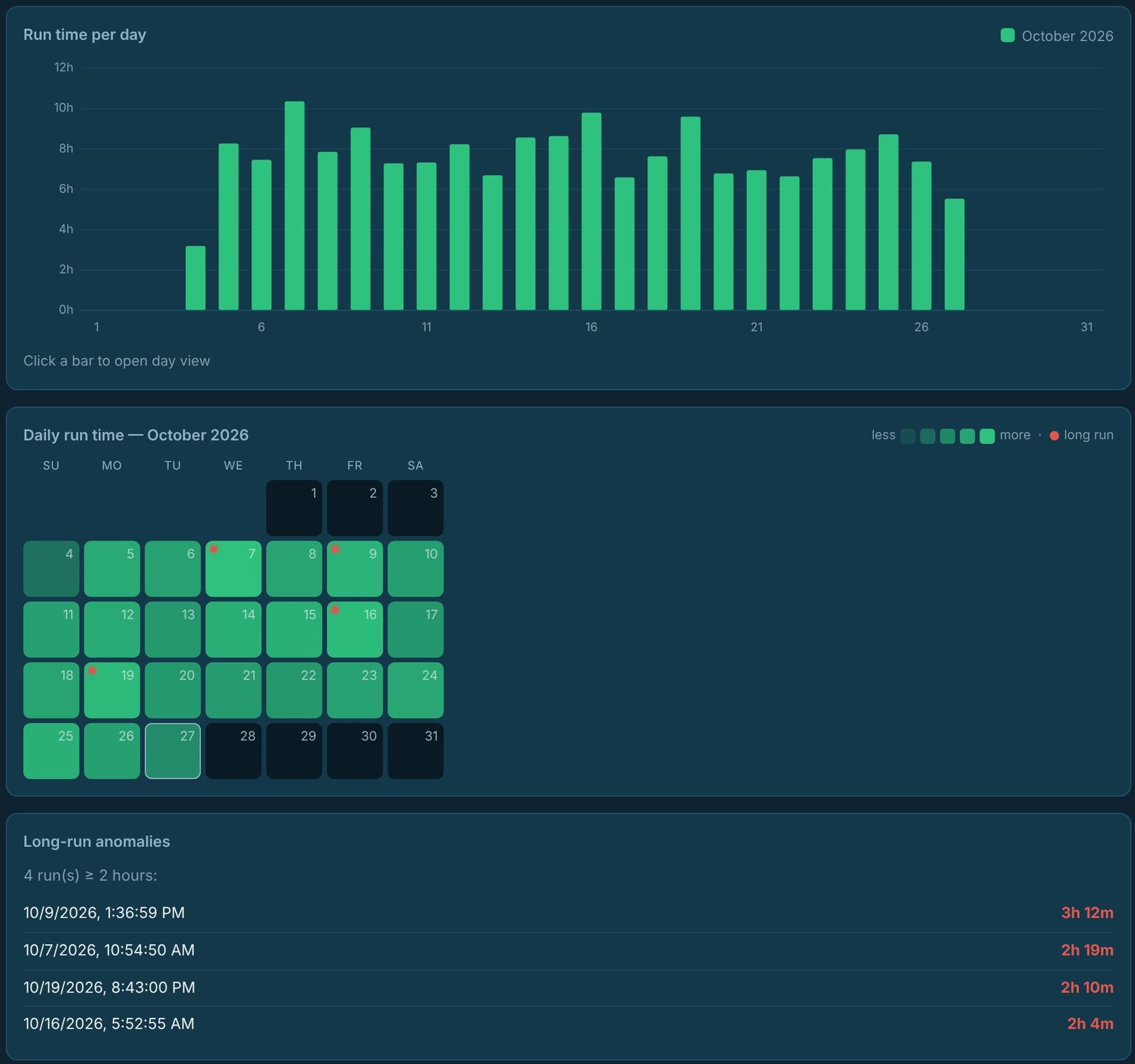
Task: Open calendar day 4 cell
Action: coord(51,569)
